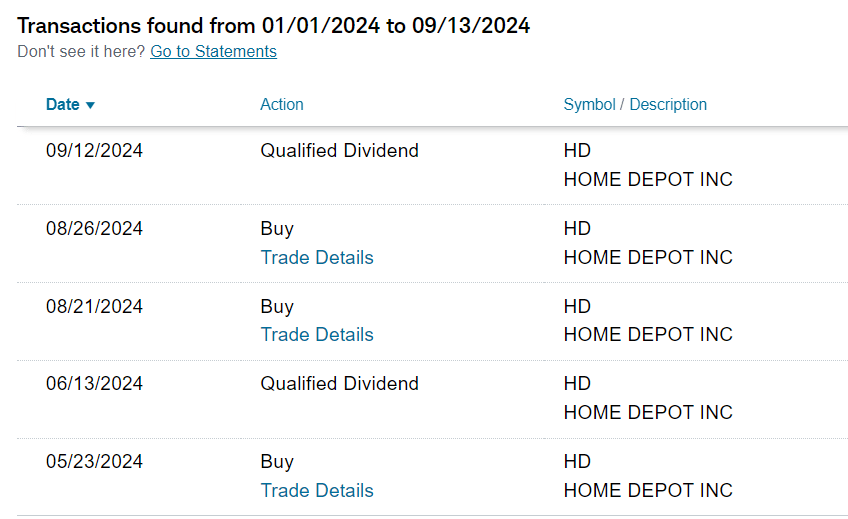Select Qualified Dividend on the 06/13/2024 row

click(x=339, y=384)
